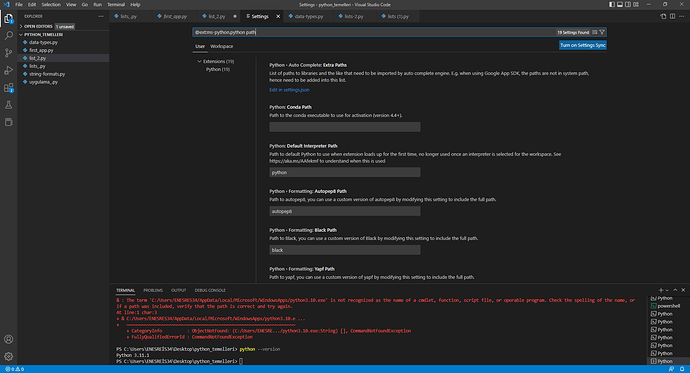Switch to the Debug Console panel tab
This screenshot has width=690, height=373.
coord(210,290)
